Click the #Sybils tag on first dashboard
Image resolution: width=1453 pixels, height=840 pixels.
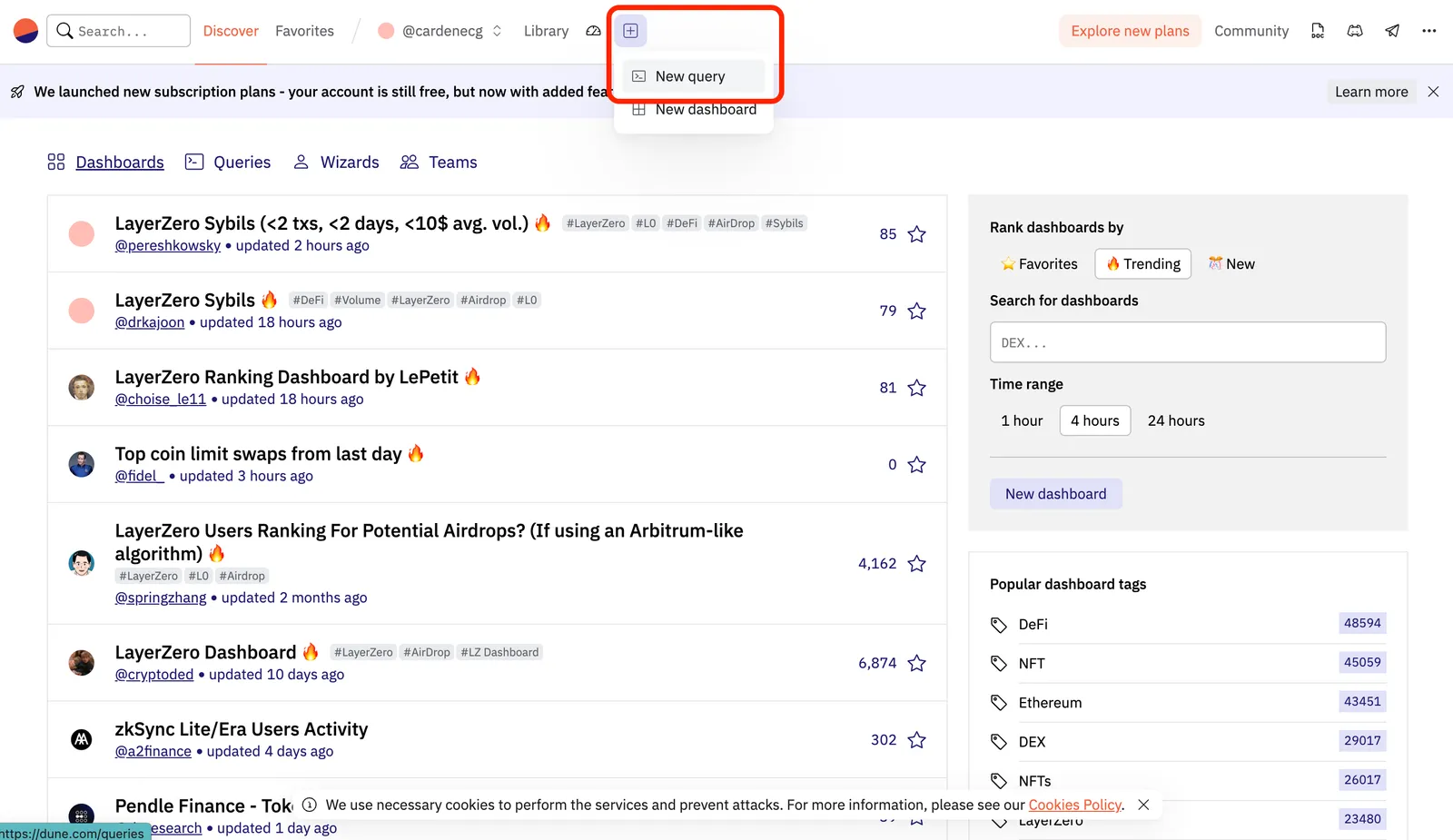[784, 223]
